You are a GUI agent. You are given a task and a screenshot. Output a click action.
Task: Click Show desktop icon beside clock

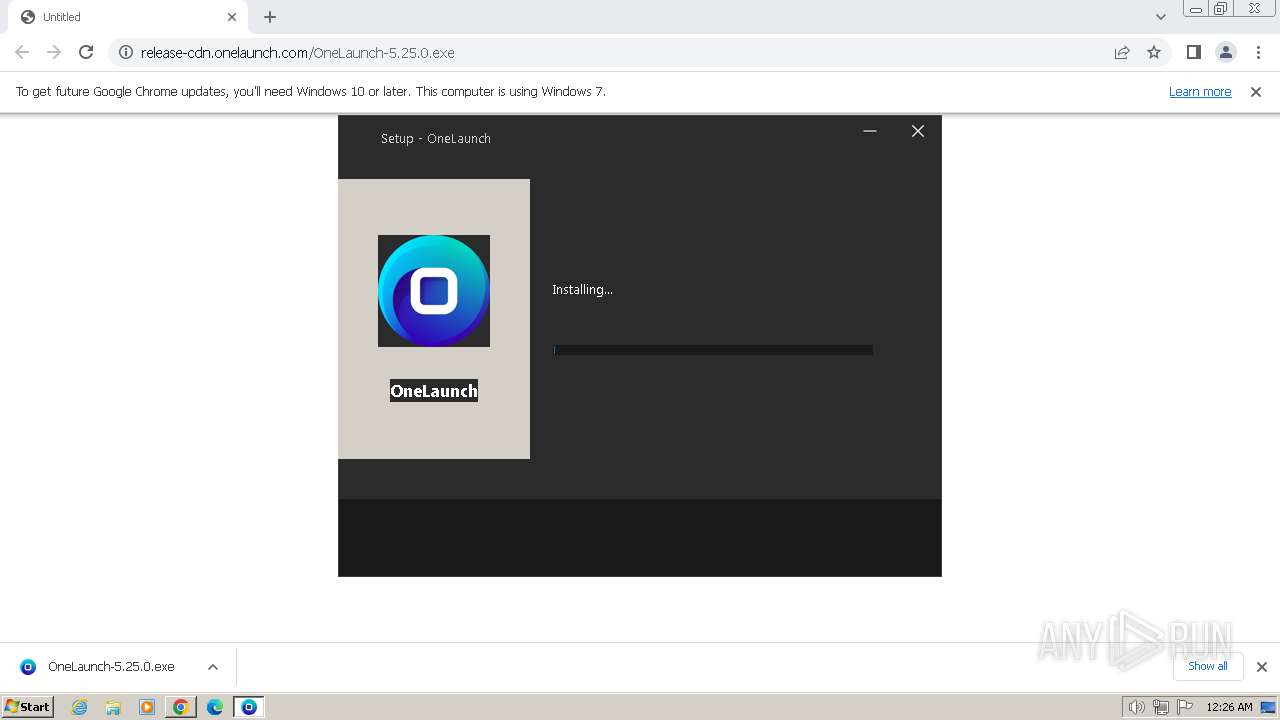coord(1268,707)
